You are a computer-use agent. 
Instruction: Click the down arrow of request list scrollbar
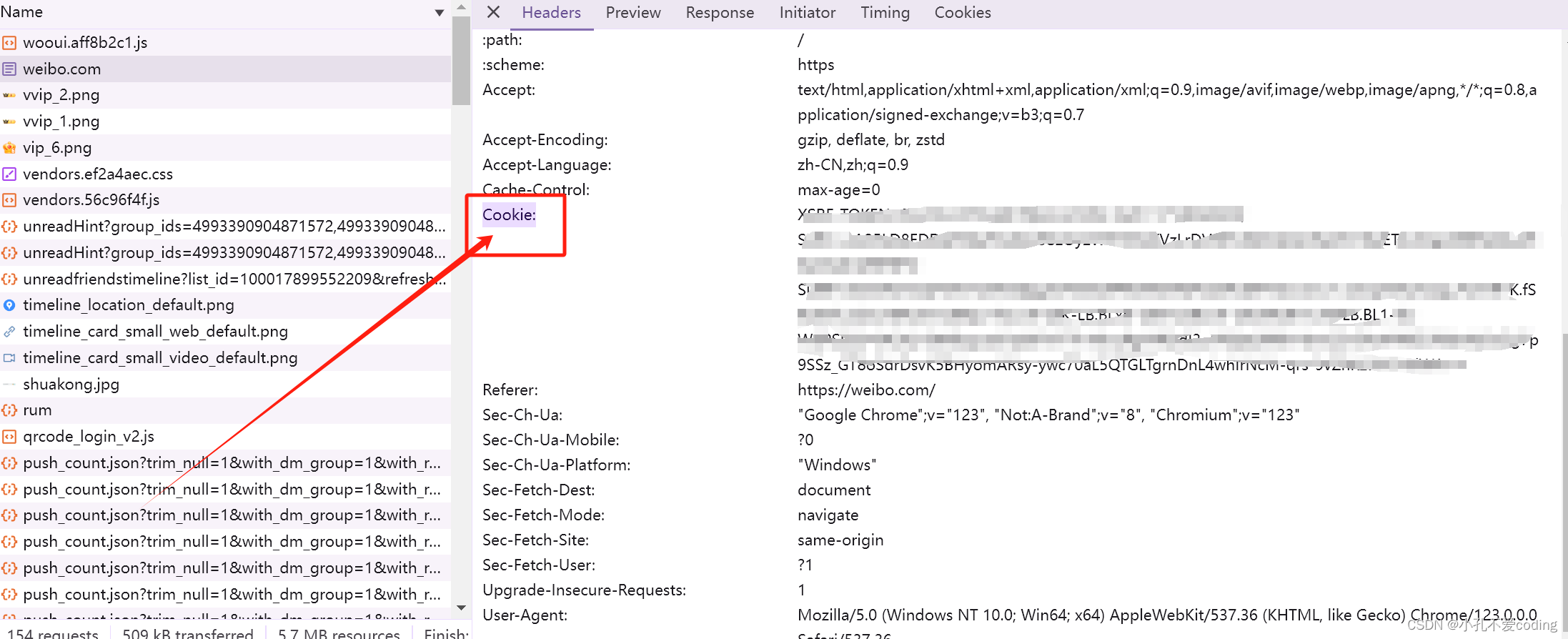(x=461, y=608)
